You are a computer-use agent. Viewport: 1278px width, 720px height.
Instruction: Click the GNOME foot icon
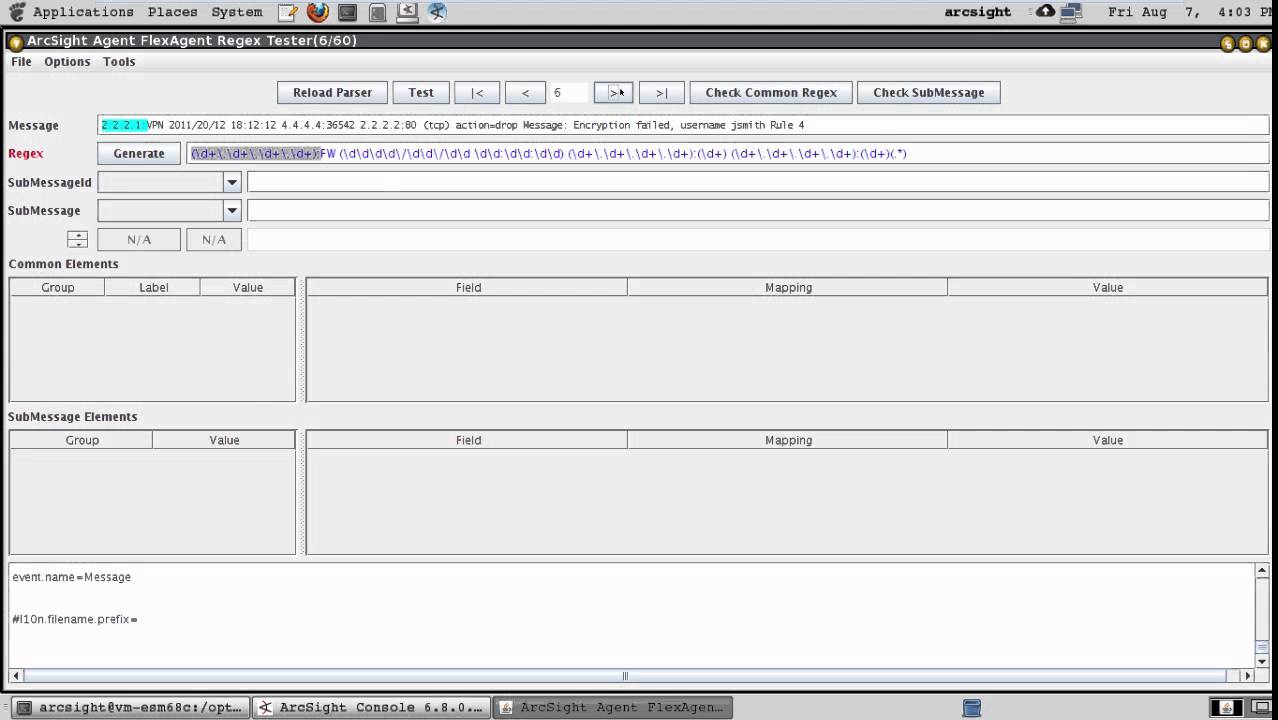[17, 12]
